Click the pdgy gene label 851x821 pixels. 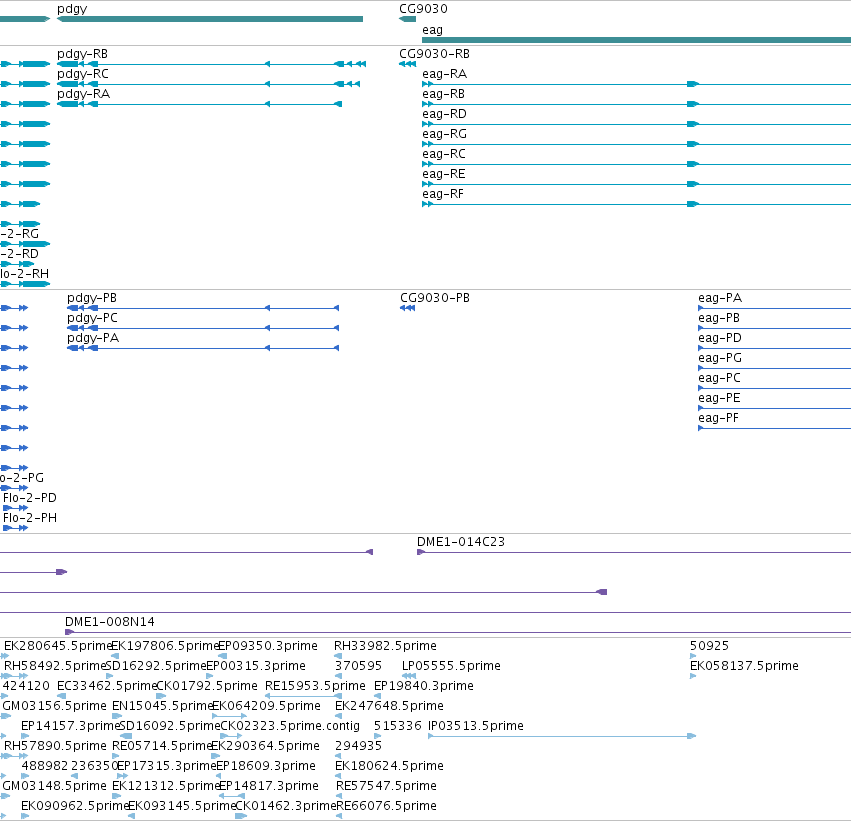[x=72, y=9]
